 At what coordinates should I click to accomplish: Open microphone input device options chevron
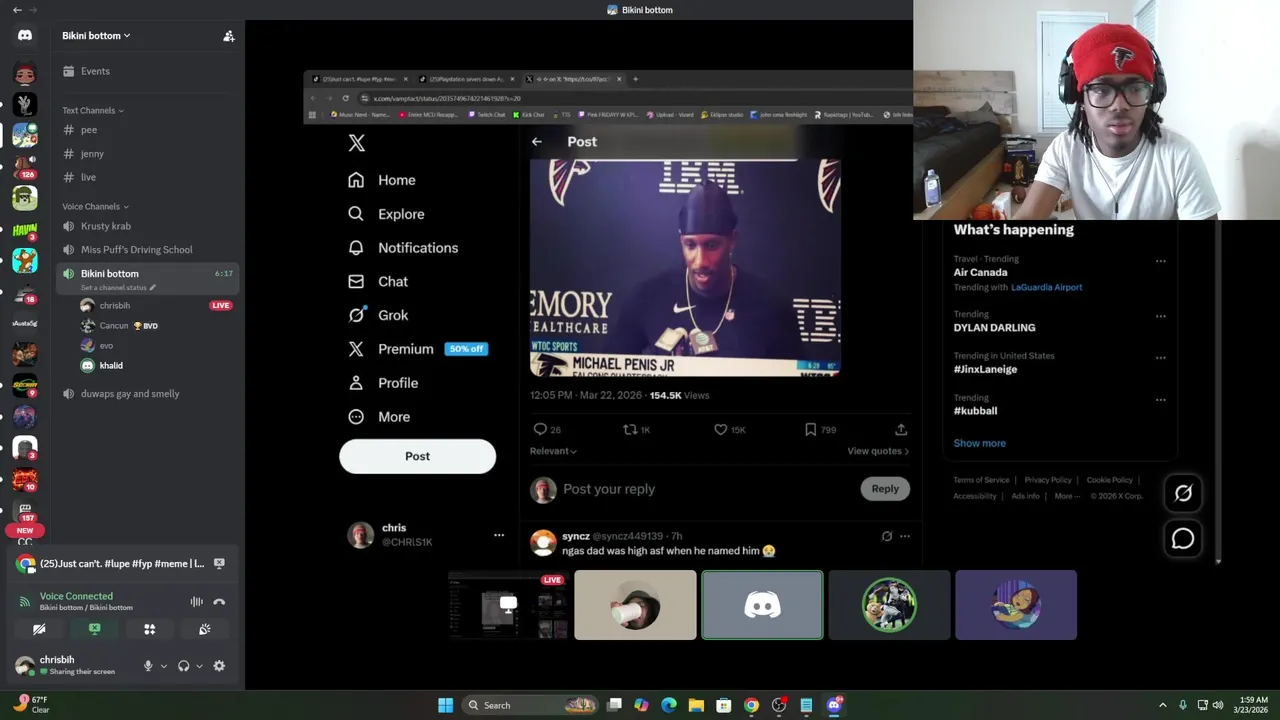tap(163, 666)
